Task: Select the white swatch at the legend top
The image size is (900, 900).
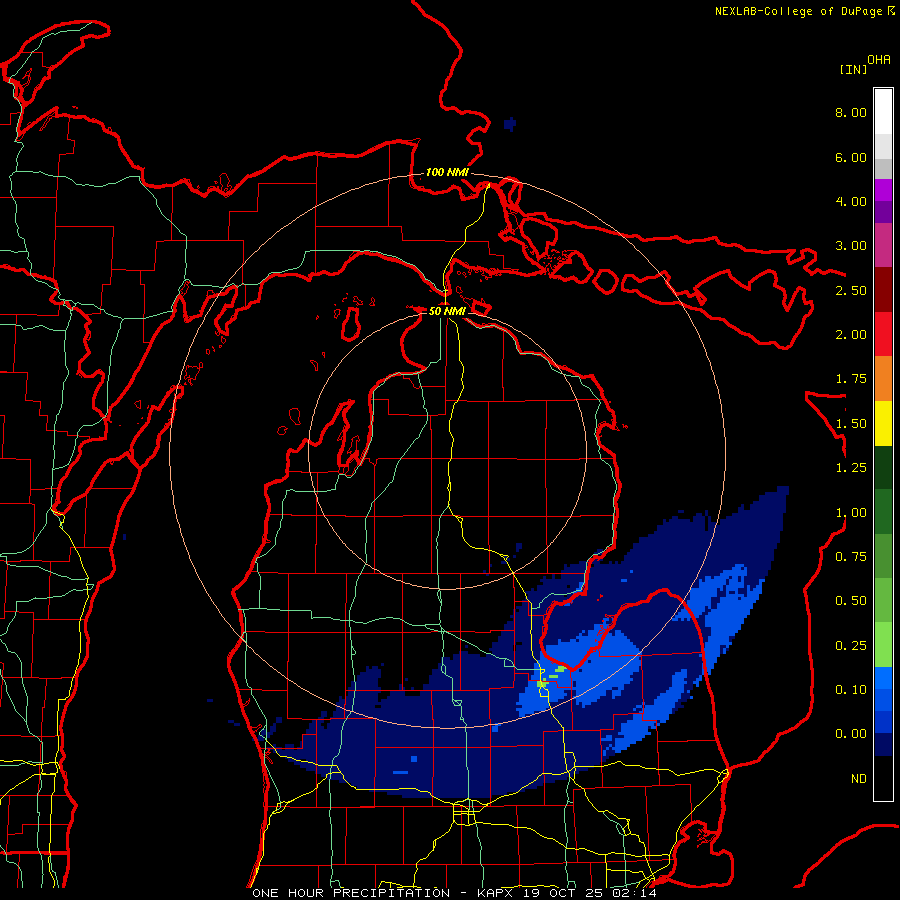Action: pos(883,112)
